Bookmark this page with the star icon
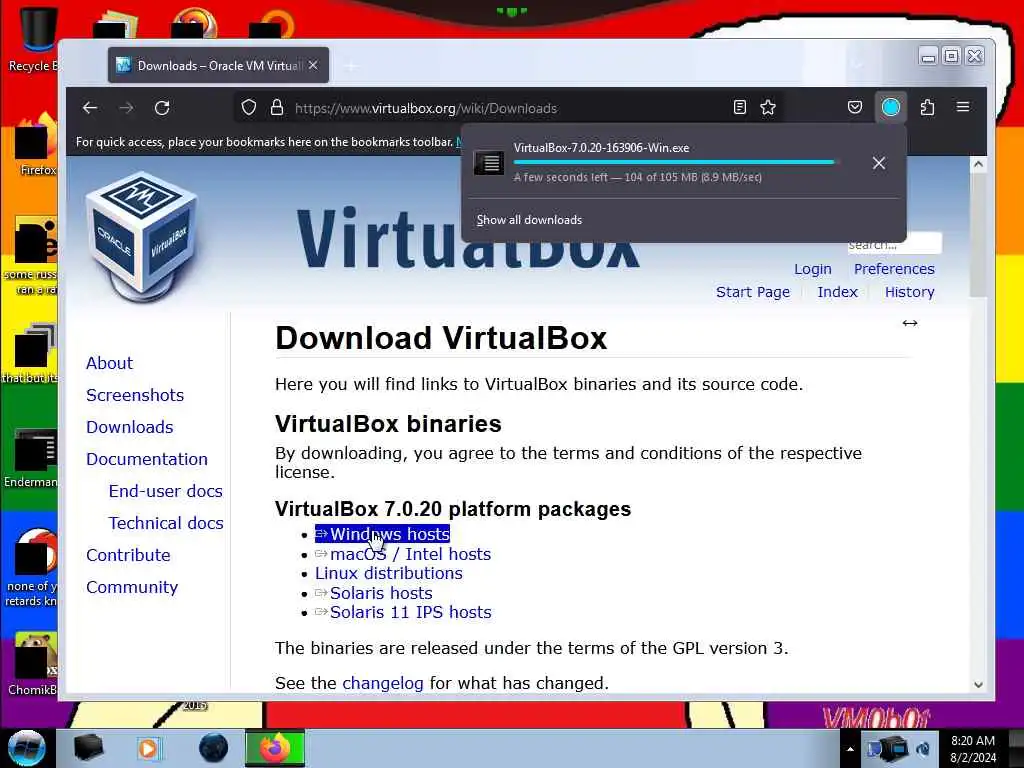Screen dimensions: 1024x768 [x=768, y=108]
